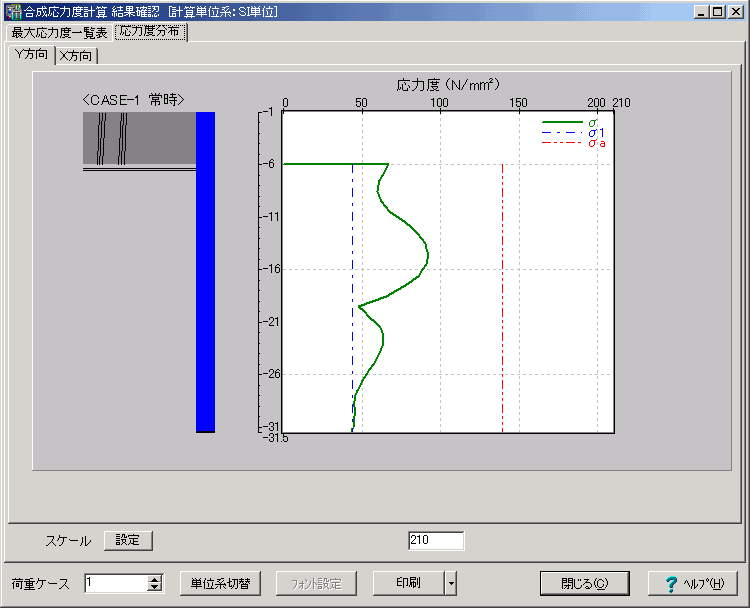Click the 単位系切替 button

click(220, 583)
